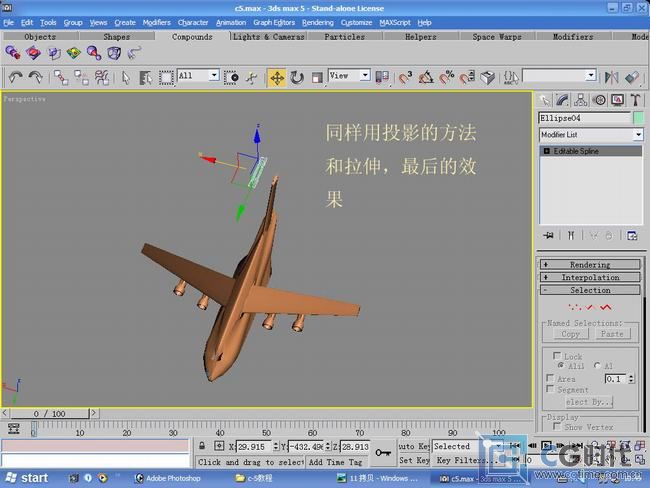Screen dimensions: 650x488
Task: Click the Redo arrow icon
Action: point(36,78)
